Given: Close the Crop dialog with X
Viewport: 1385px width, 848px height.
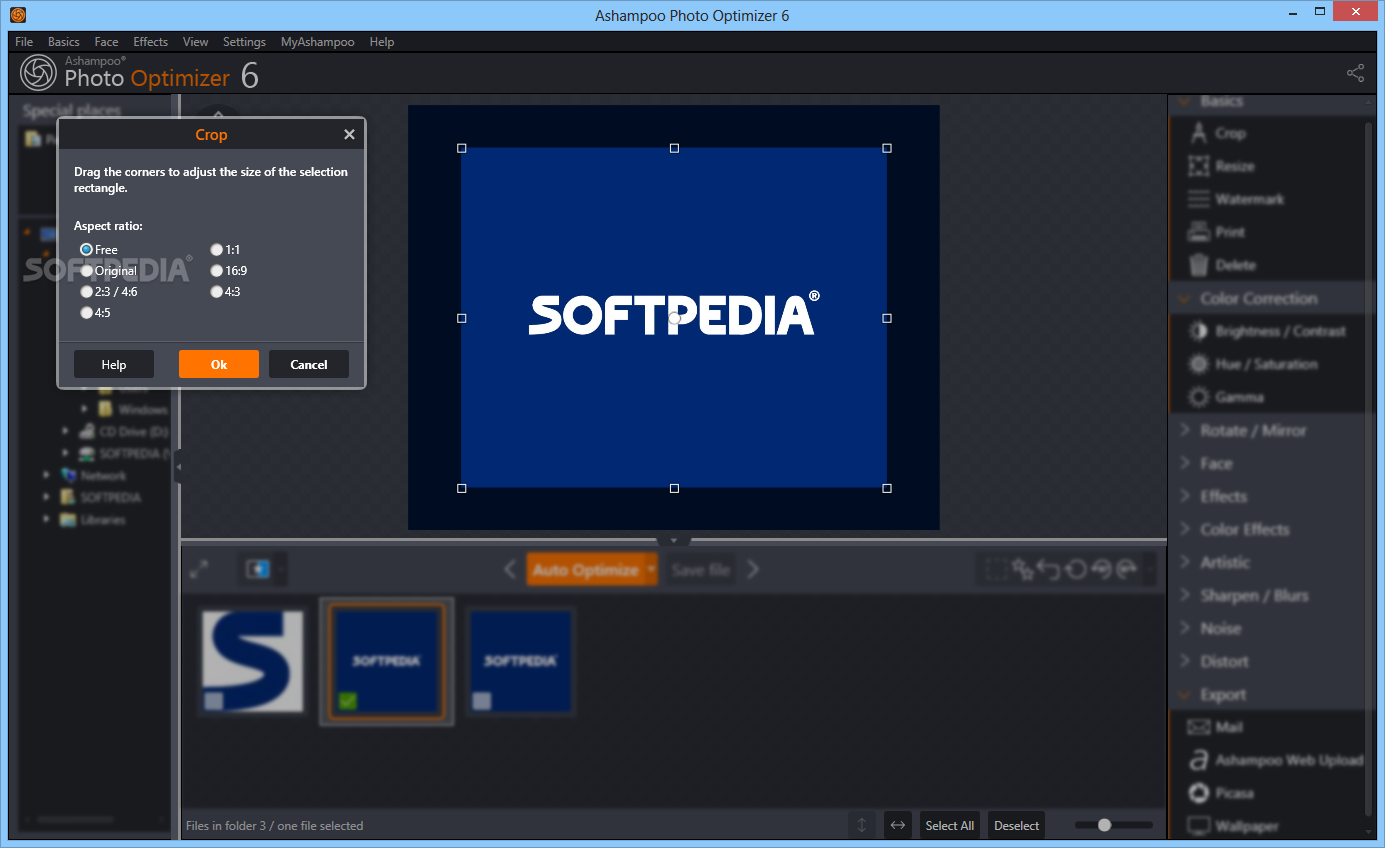Looking at the screenshot, I should (349, 134).
